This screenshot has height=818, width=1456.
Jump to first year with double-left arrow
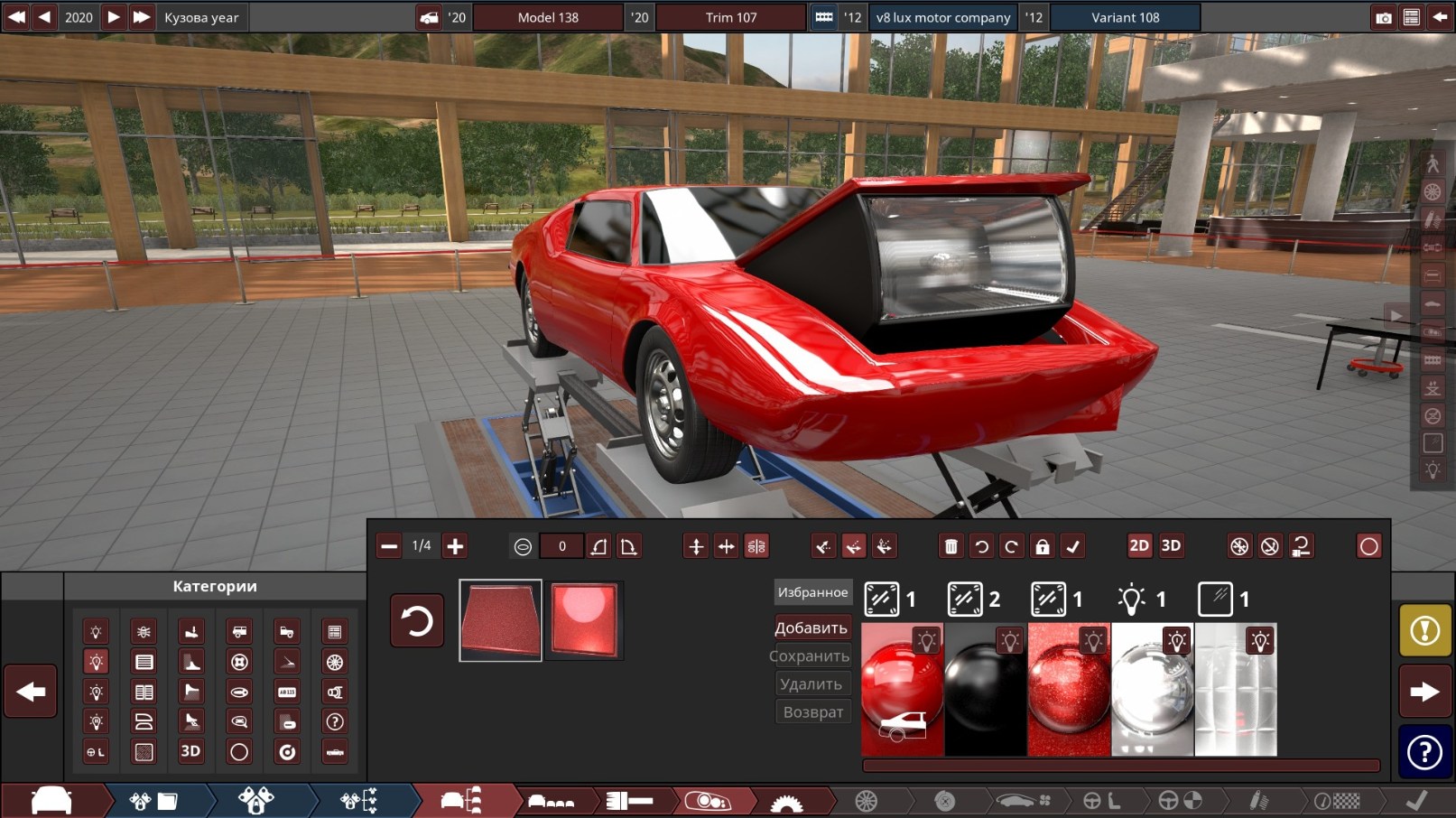[16, 17]
